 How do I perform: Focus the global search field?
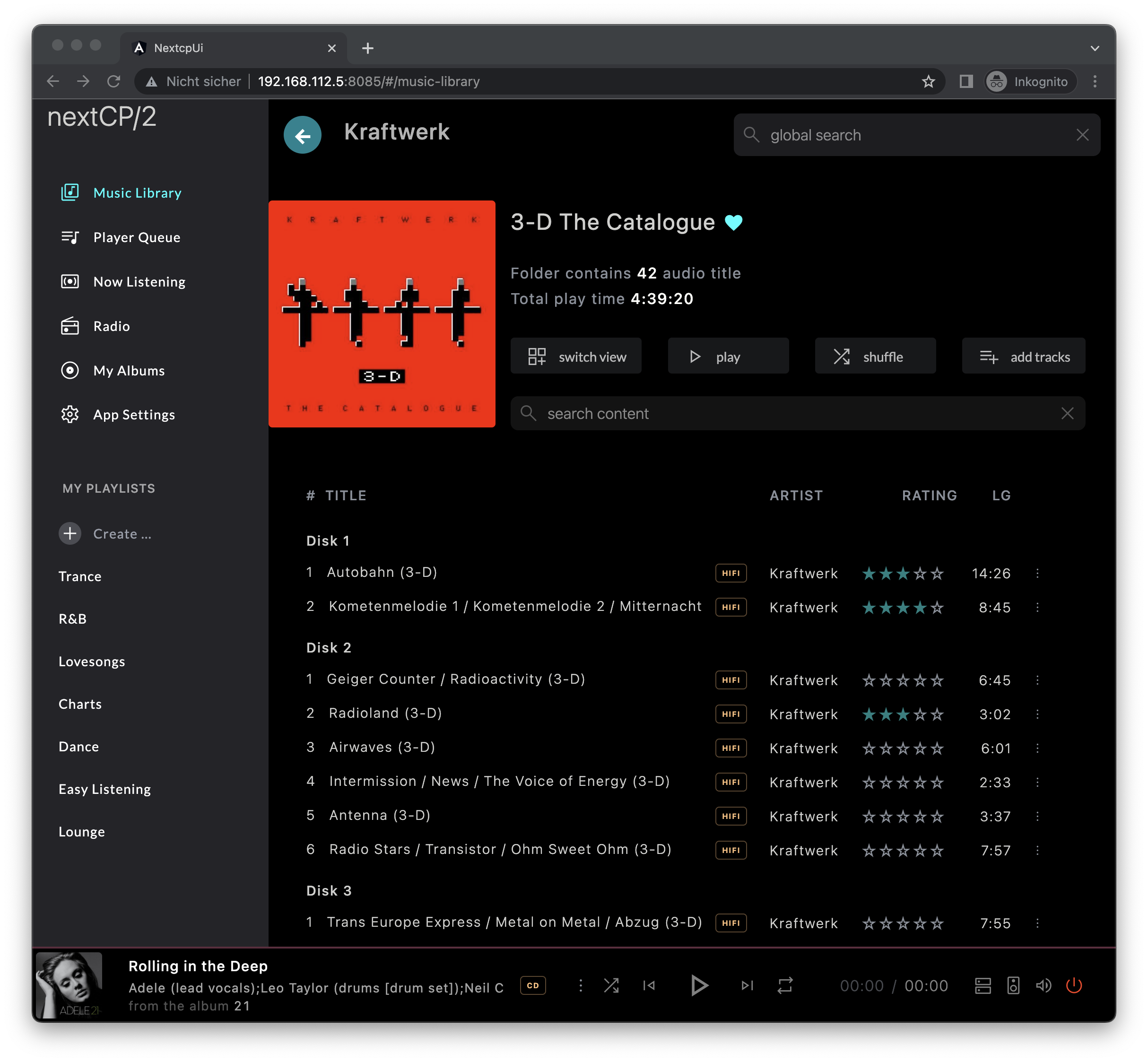916,134
